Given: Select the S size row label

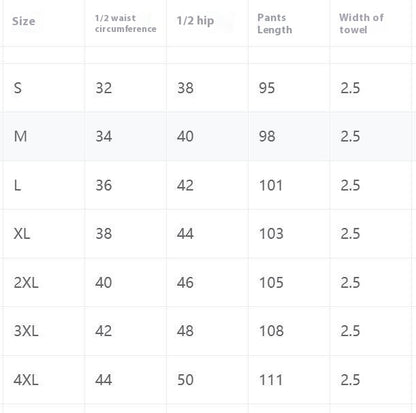Looking at the screenshot, I should tap(18, 88).
